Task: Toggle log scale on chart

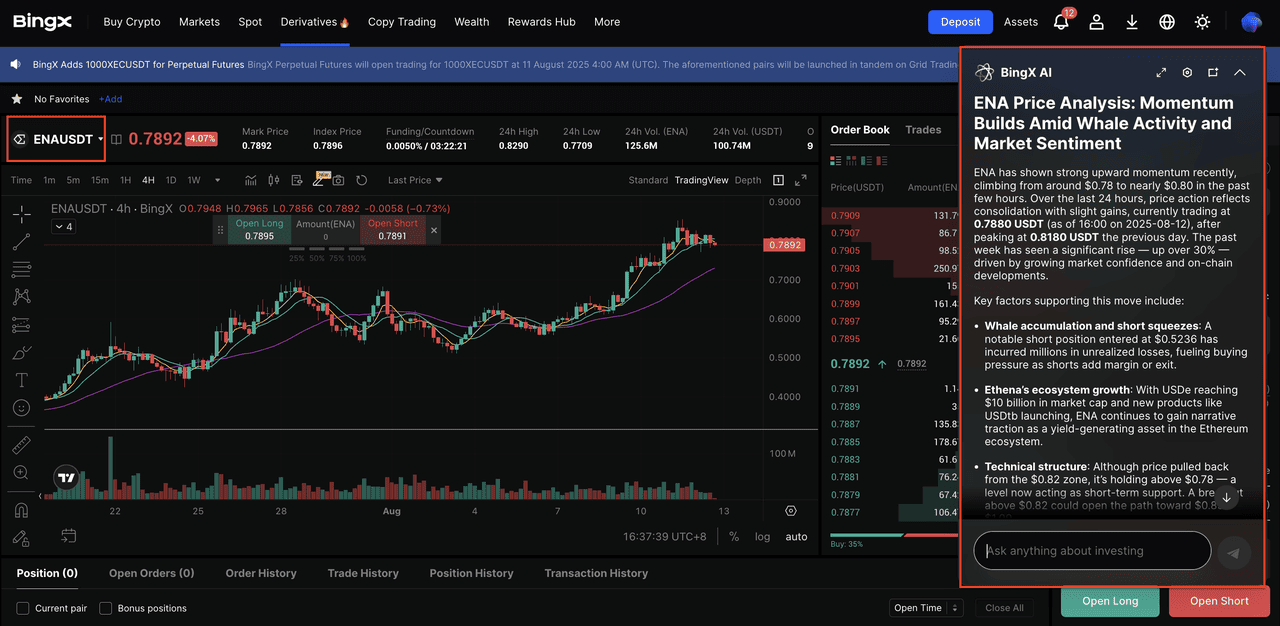Action: click(x=762, y=537)
